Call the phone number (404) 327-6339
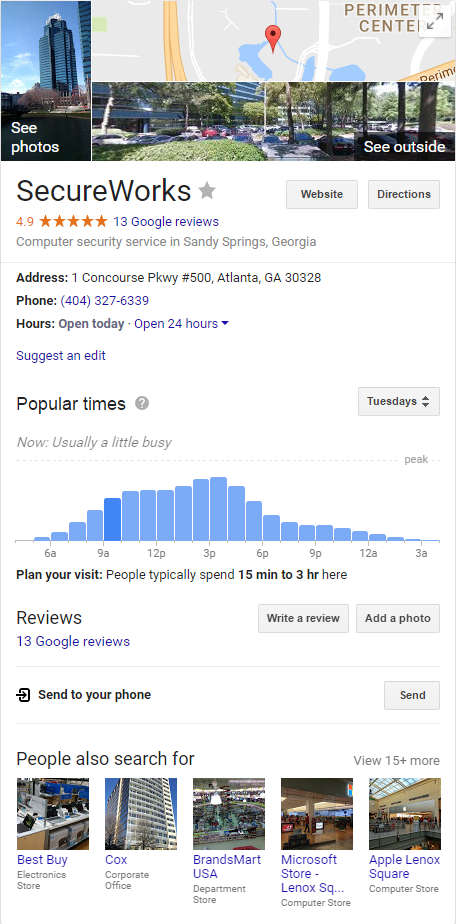456x924 pixels. point(105,301)
